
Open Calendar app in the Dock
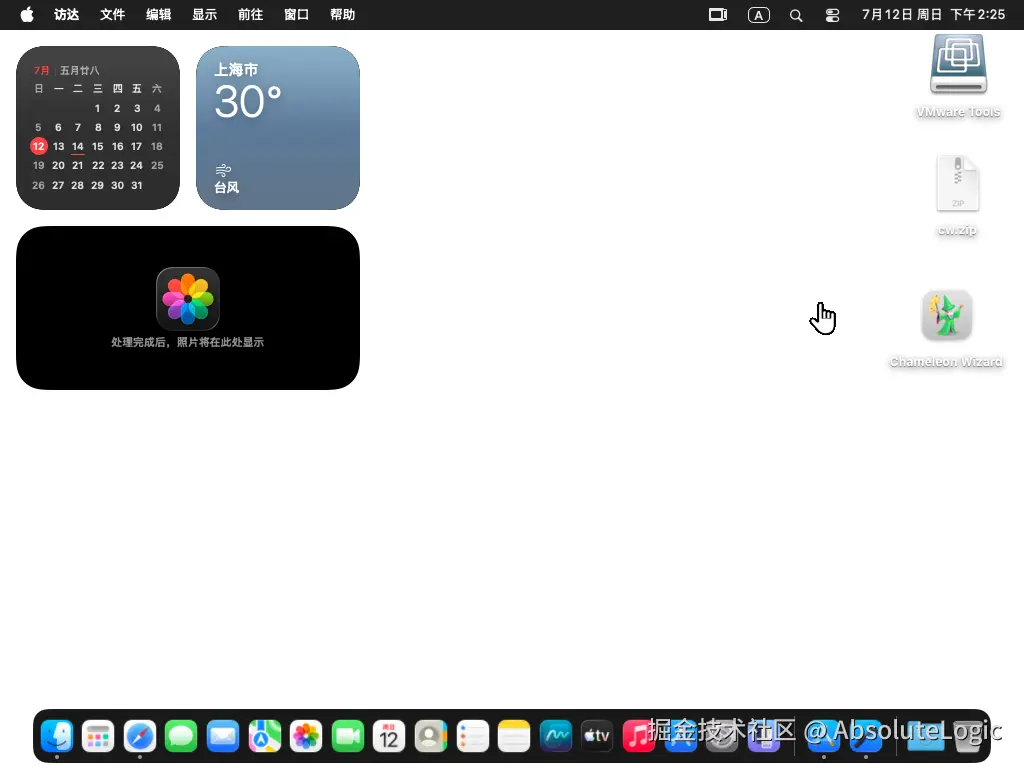coord(389,736)
